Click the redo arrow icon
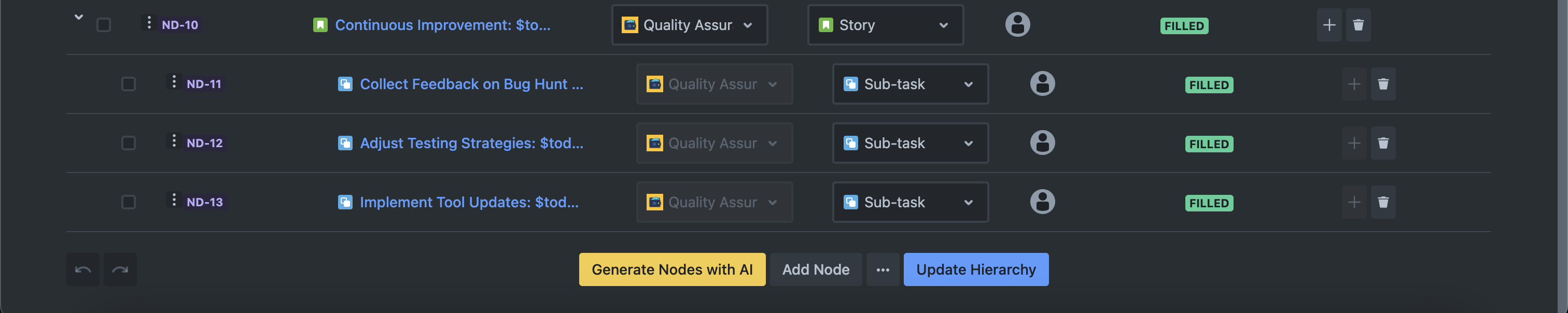This screenshot has width=1568, height=313. (x=120, y=269)
